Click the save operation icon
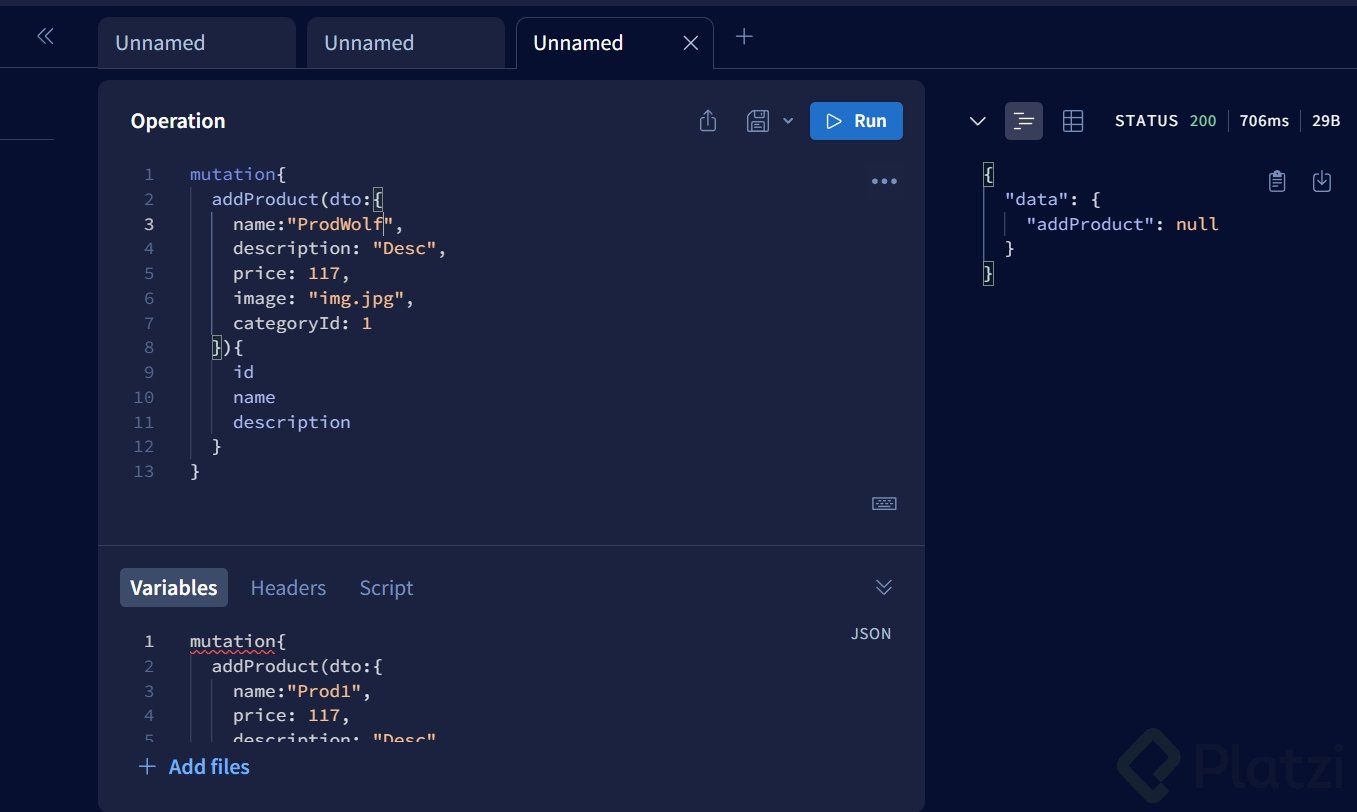This screenshot has height=812, width=1357. (758, 121)
